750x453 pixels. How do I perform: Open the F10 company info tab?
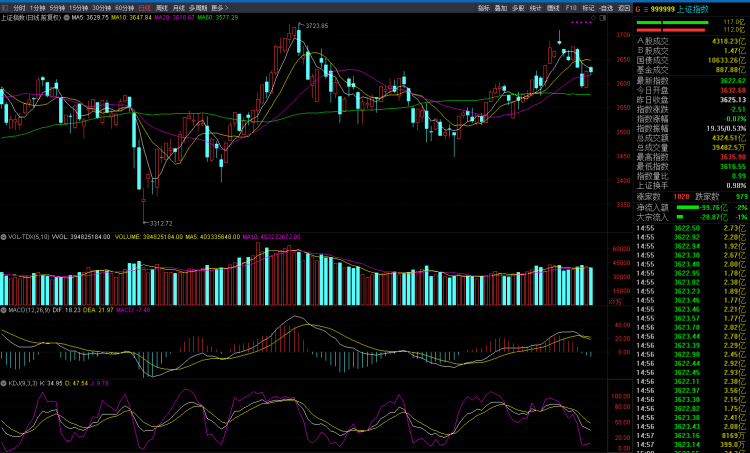click(572, 7)
